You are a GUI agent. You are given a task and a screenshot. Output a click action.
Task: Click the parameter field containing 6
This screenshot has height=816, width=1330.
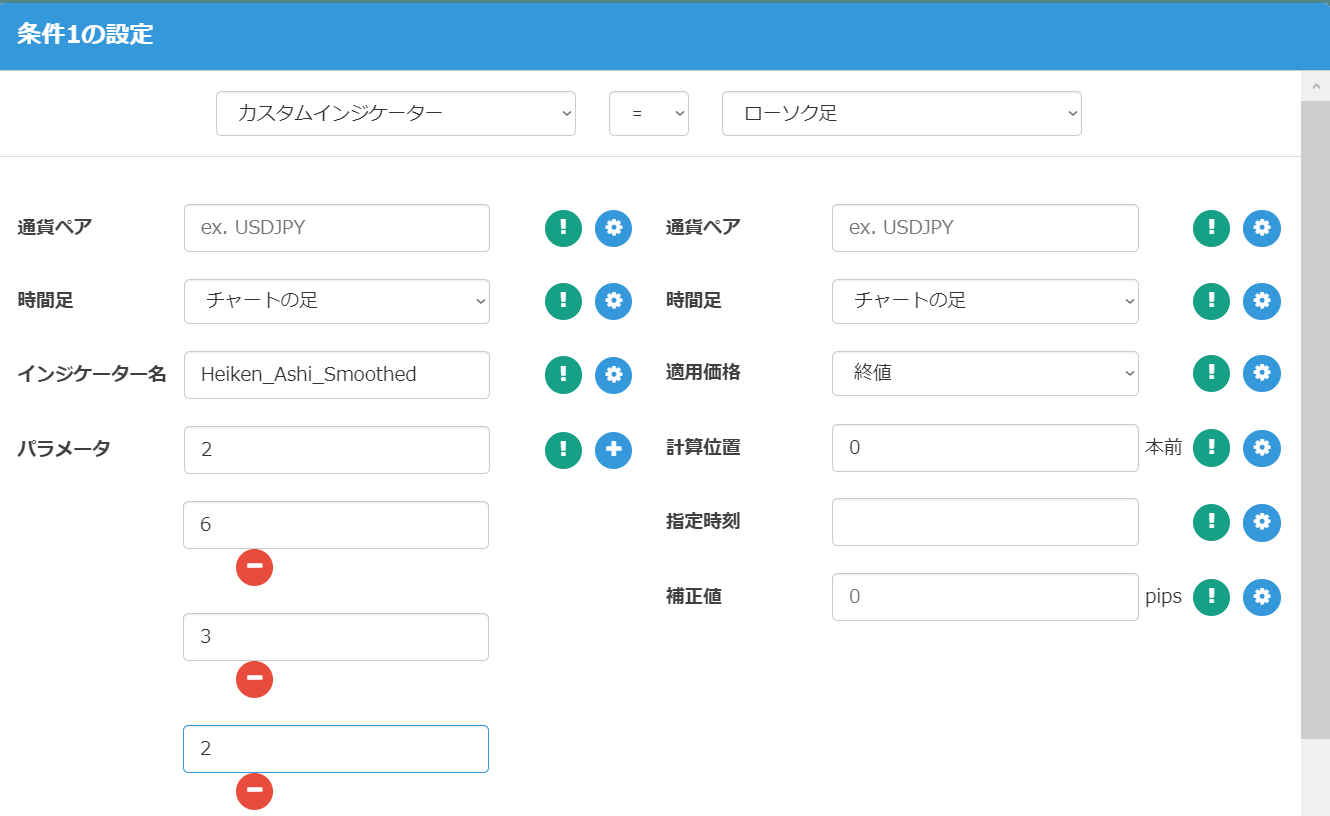click(336, 525)
